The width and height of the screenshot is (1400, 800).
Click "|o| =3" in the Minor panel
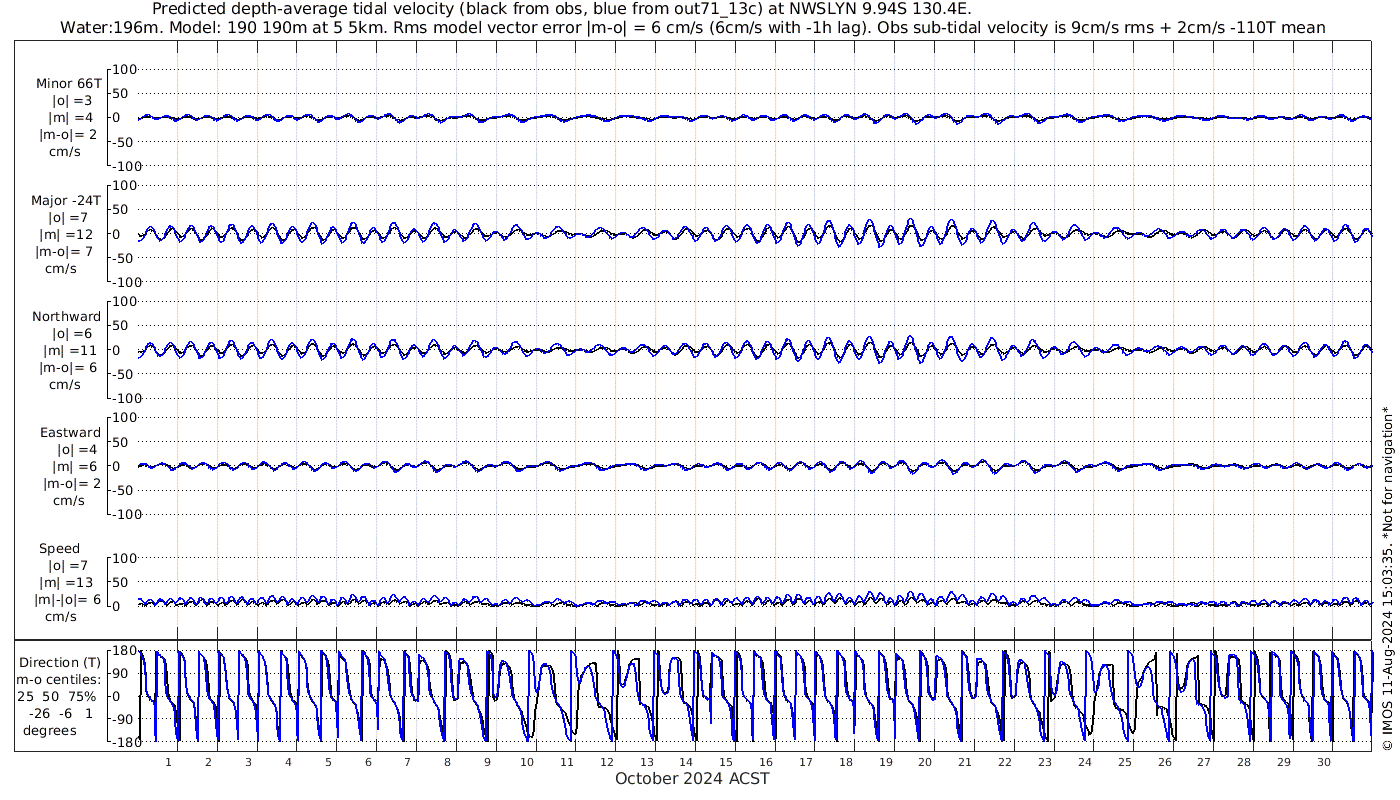click(x=71, y=101)
